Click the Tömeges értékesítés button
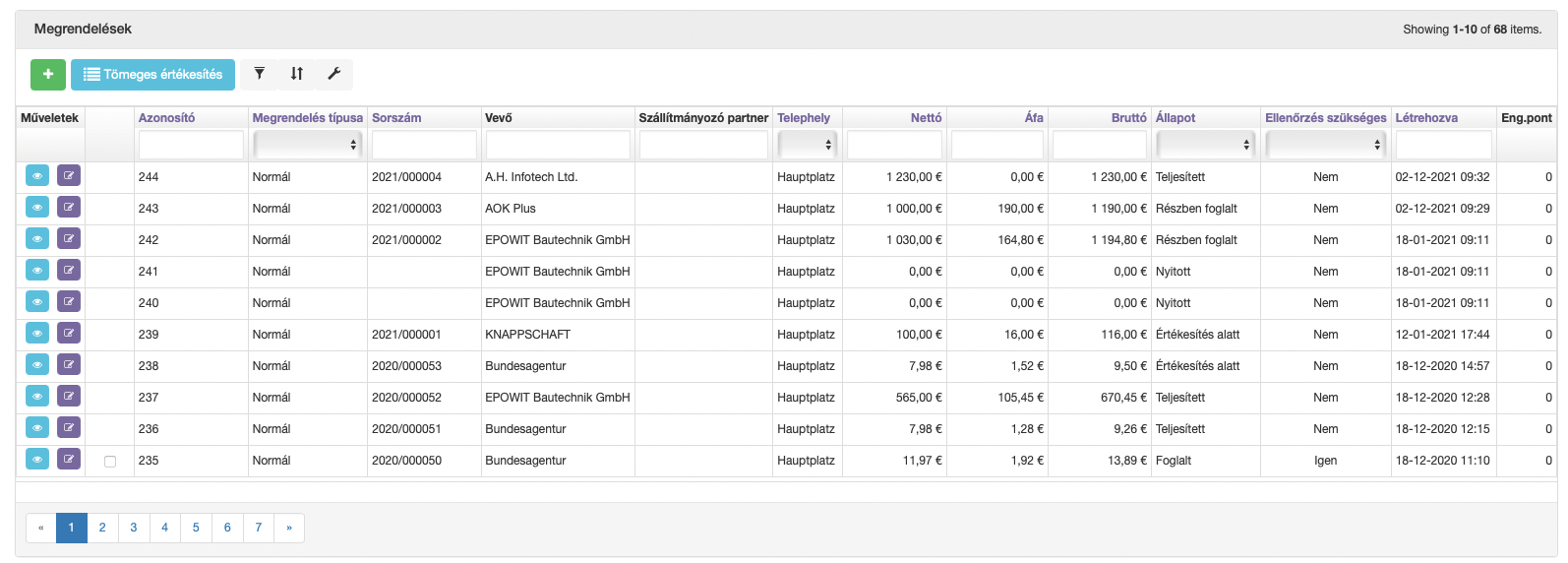This screenshot has width=1568, height=563. [152, 74]
